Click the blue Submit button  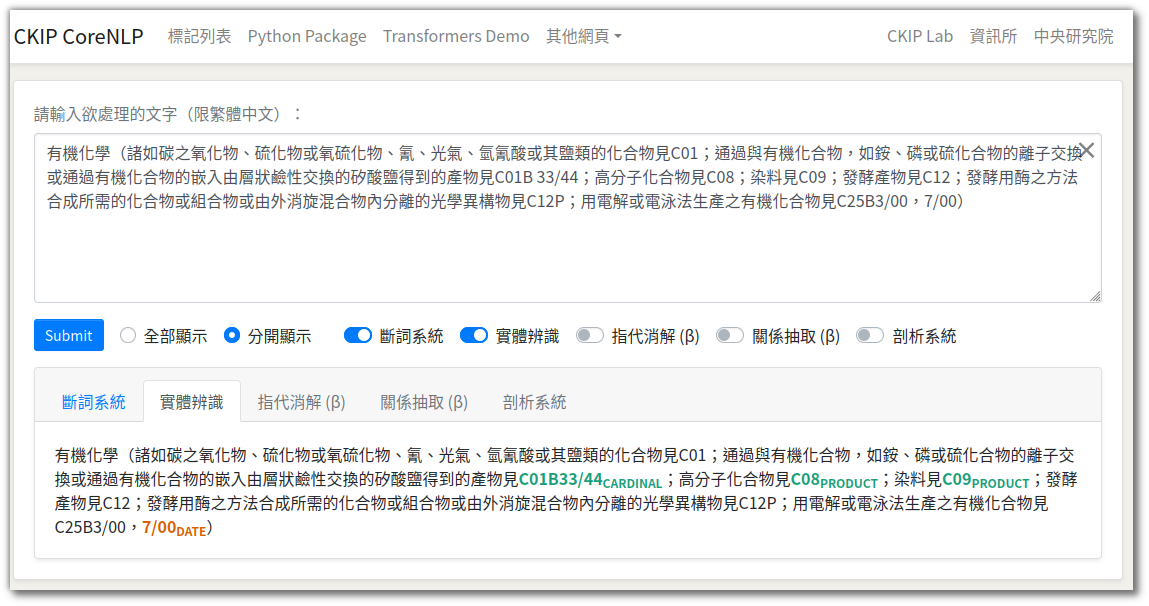[69, 335]
